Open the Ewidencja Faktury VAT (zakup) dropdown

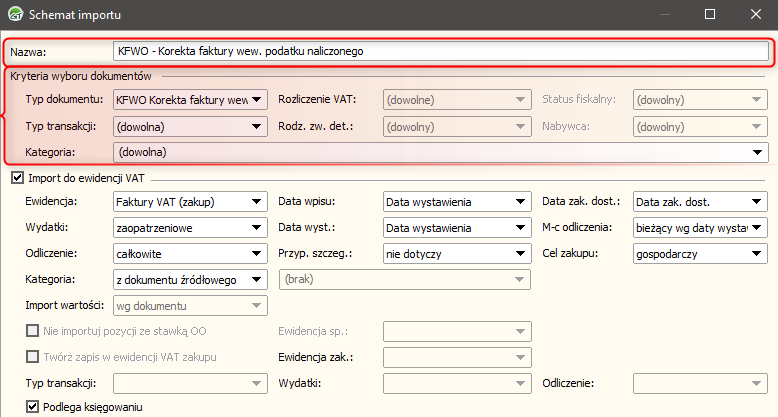point(190,202)
